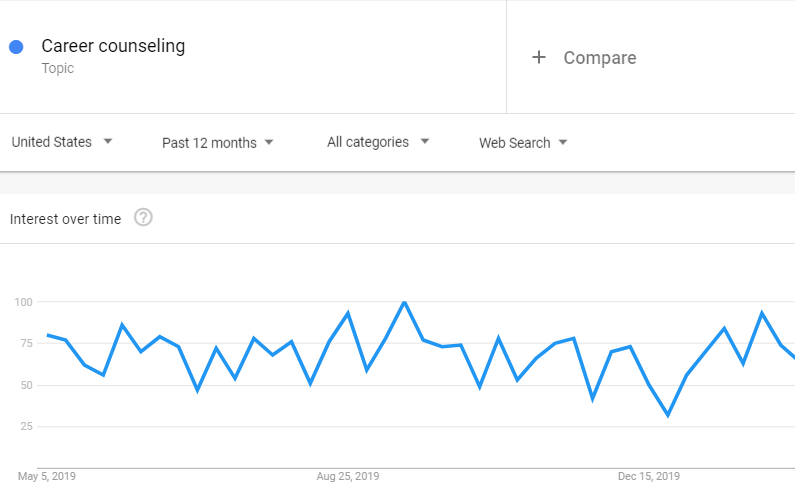
Task: Click the arrow beside United States
Action: click(107, 141)
